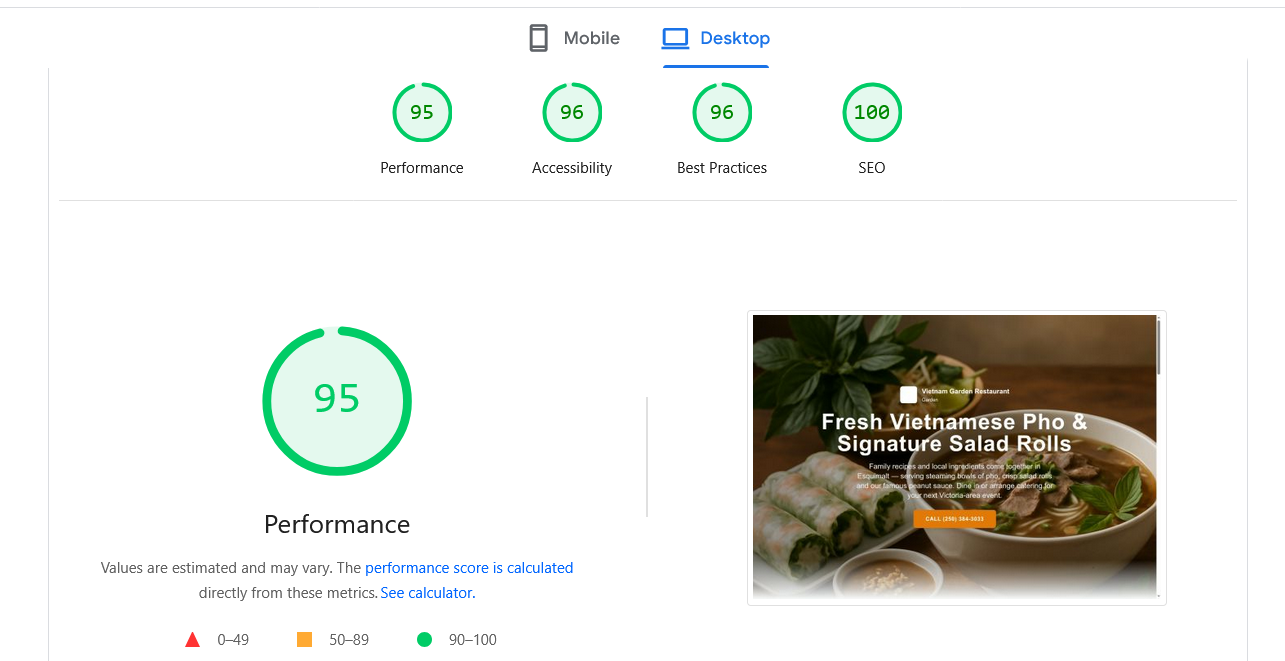Select the Accessibility gauge showing 96
This screenshot has width=1285, height=661.
pos(572,112)
